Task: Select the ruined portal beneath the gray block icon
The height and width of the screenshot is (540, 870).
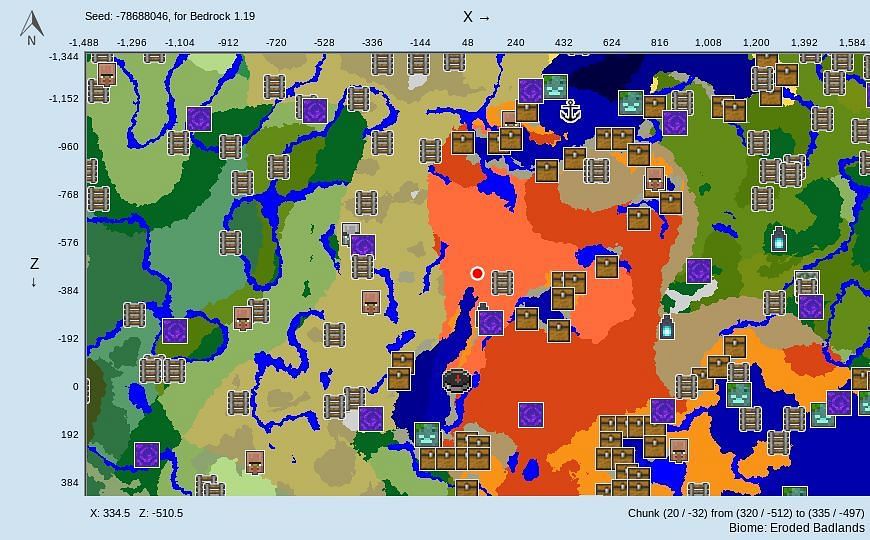Action: click(x=363, y=247)
